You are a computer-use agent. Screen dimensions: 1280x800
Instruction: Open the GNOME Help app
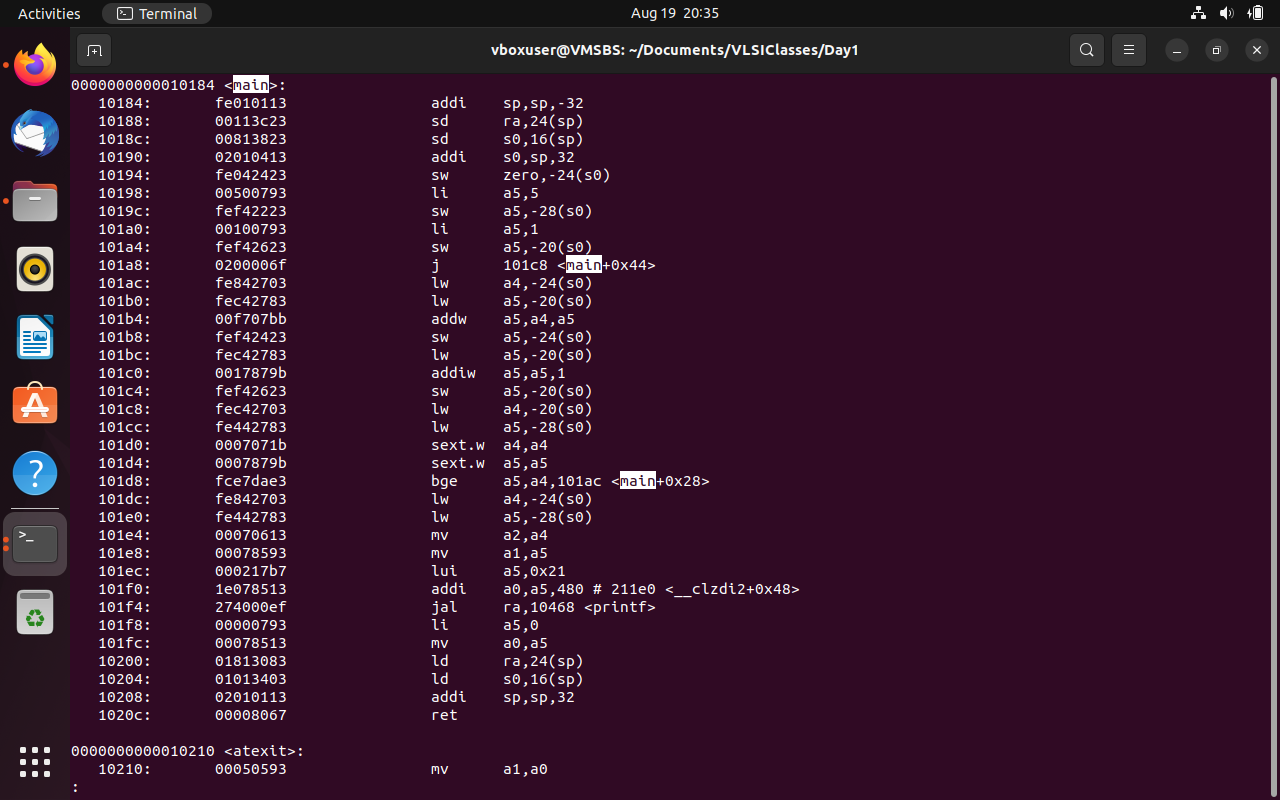[35, 472]
